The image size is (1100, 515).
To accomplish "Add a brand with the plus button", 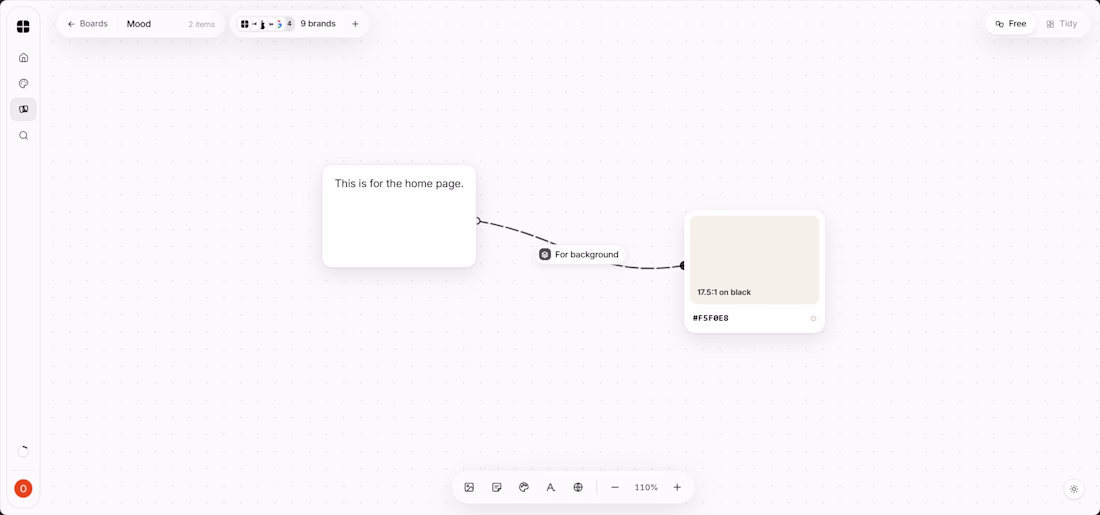I will (x=355, y=24).
